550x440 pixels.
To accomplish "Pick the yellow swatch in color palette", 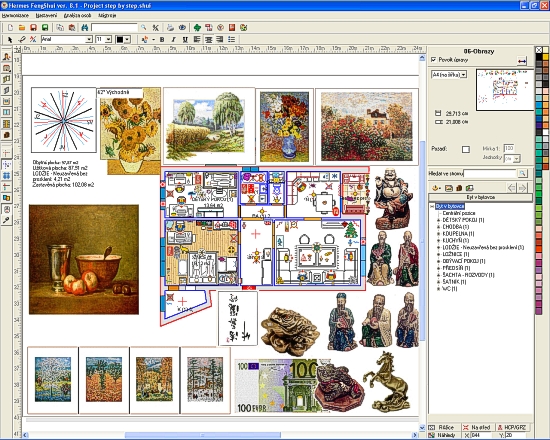I will coord(545,56).
